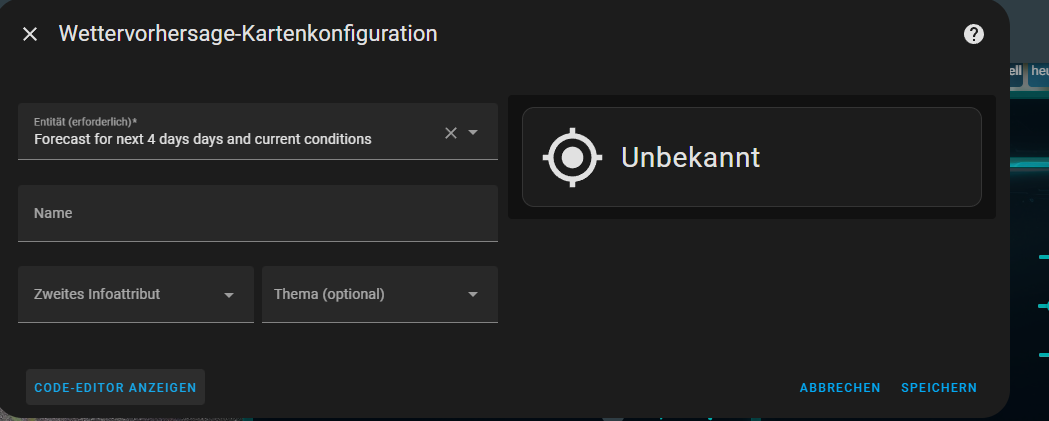The height and width of the screenshot is (421, 1049).
Task: Click the Wettervorhersage-Kartenkonfiguration dialog title
Action: (x=248, y=33)
